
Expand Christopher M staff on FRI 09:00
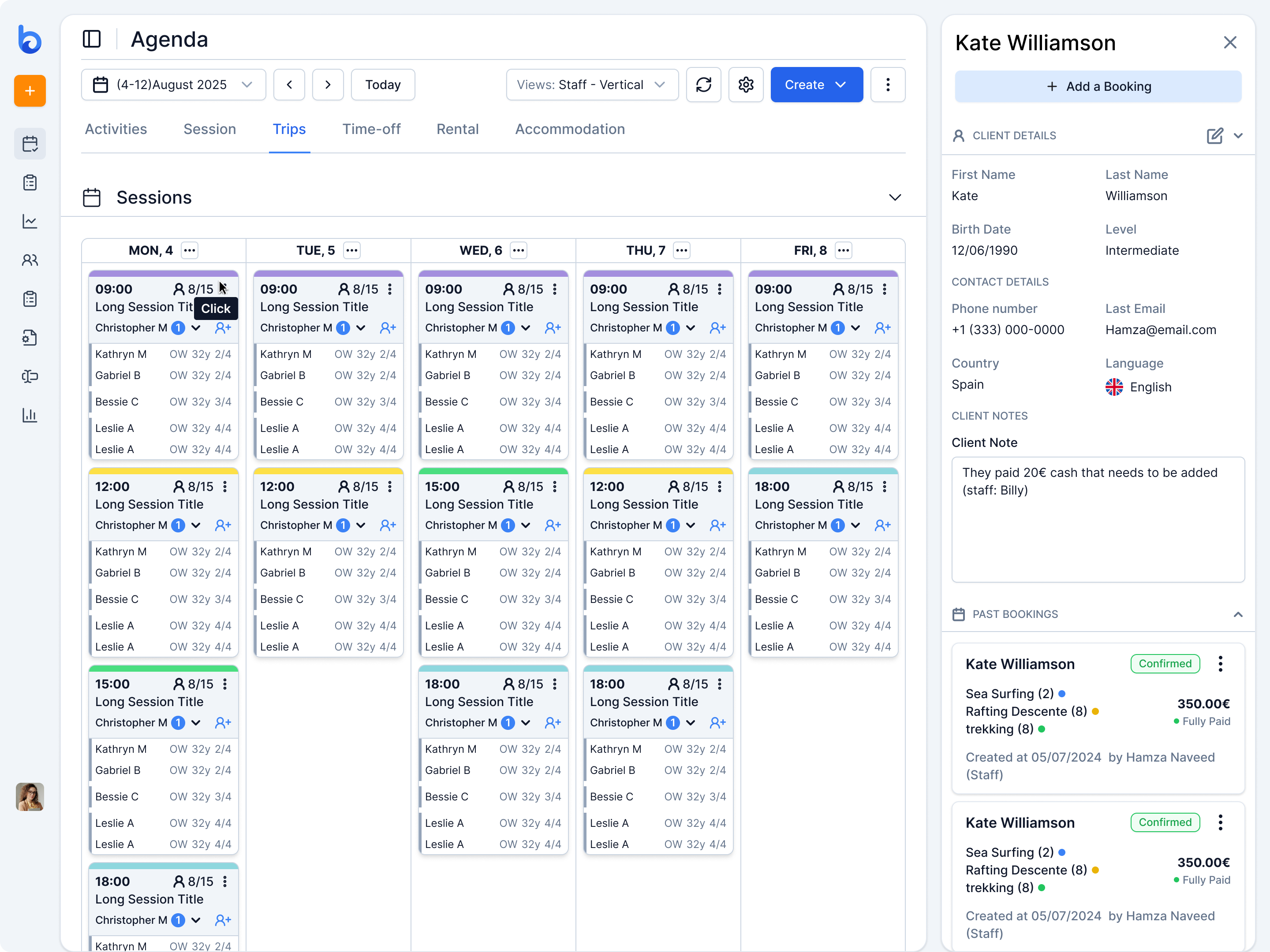coord(855,327)
